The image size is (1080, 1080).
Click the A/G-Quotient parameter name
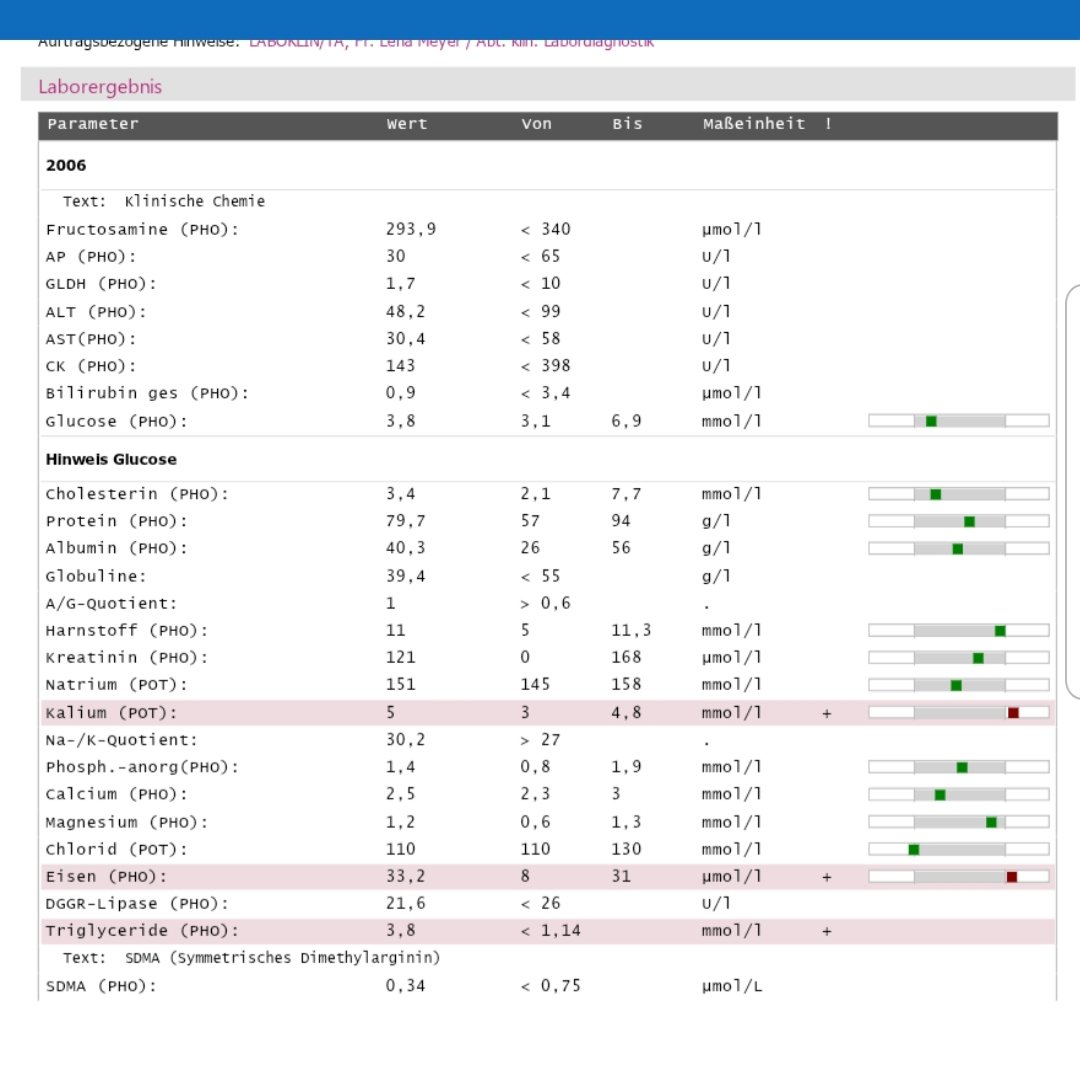click(111, 603)
